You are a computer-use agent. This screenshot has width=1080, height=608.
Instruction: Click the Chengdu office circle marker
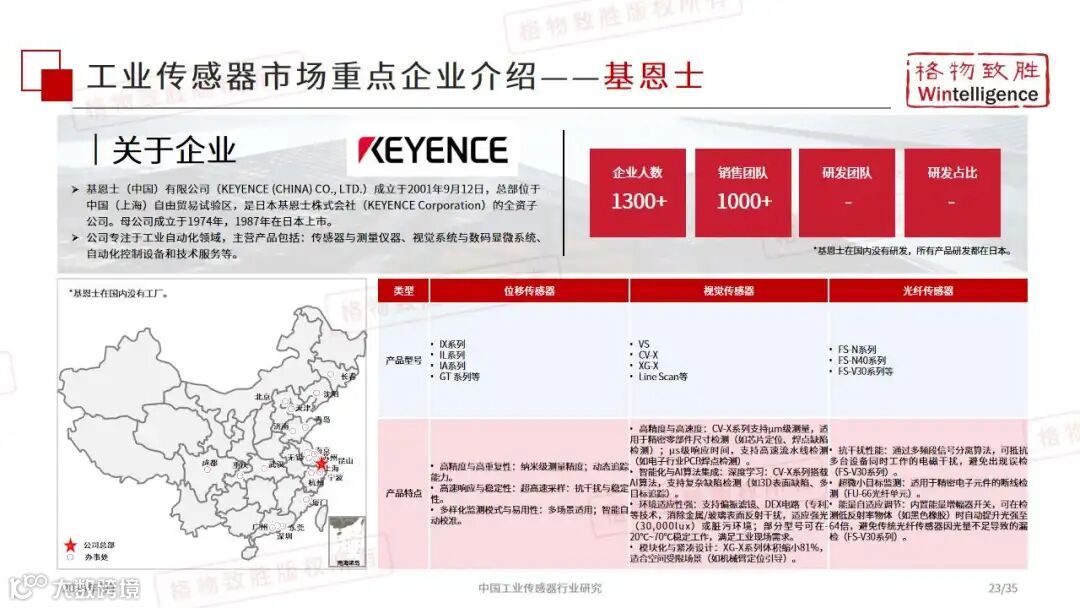207,470
